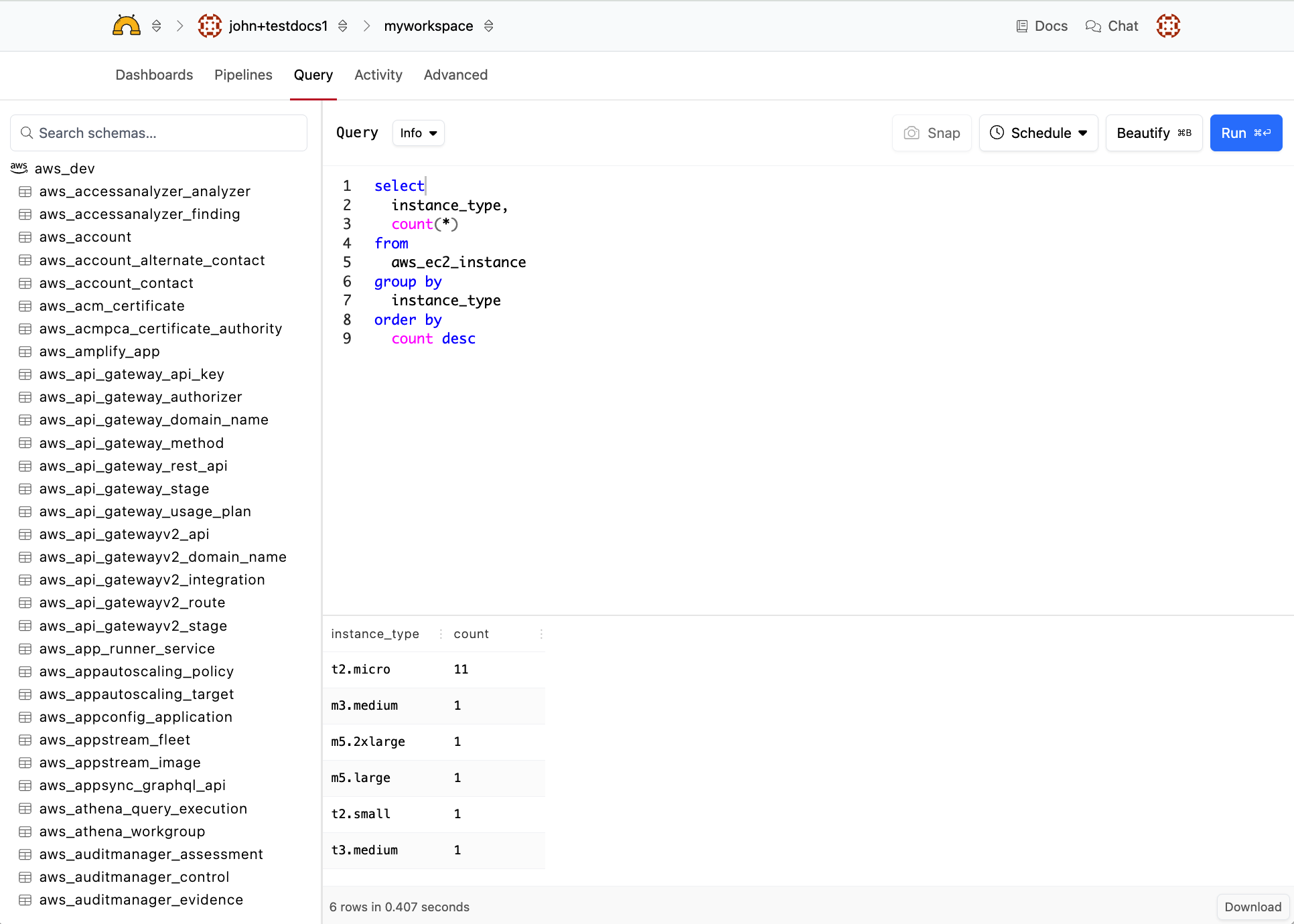Switch to the Pipelines tab
1294x924 pixels.
point(243,75)
